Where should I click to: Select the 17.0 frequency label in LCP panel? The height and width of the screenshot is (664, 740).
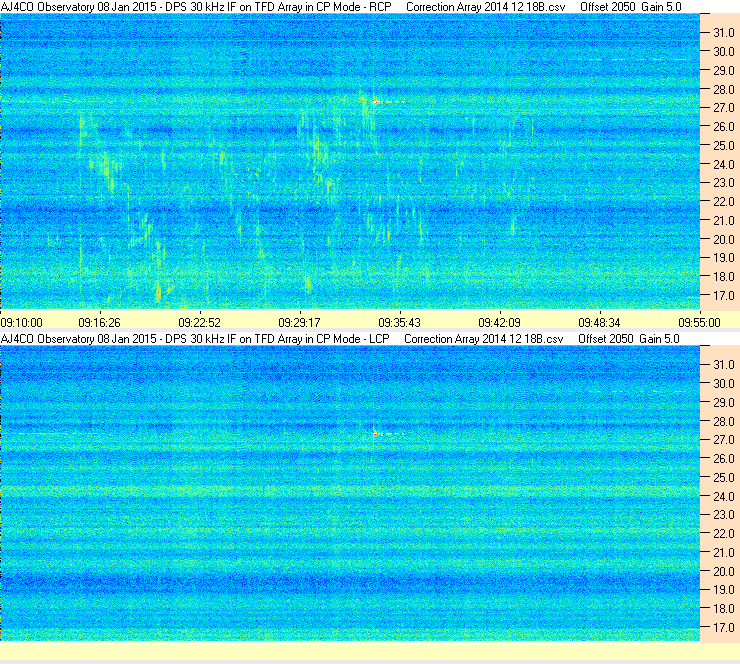coord(723,628)
